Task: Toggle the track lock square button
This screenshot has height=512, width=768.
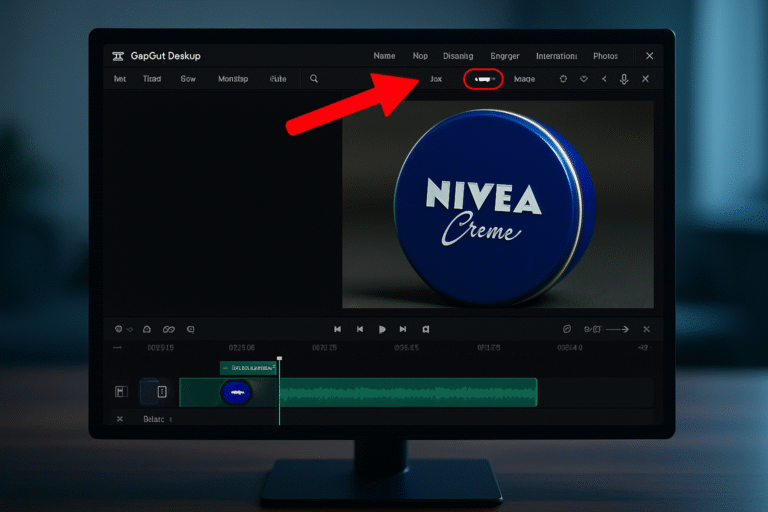Action: [x=162, y=391]
